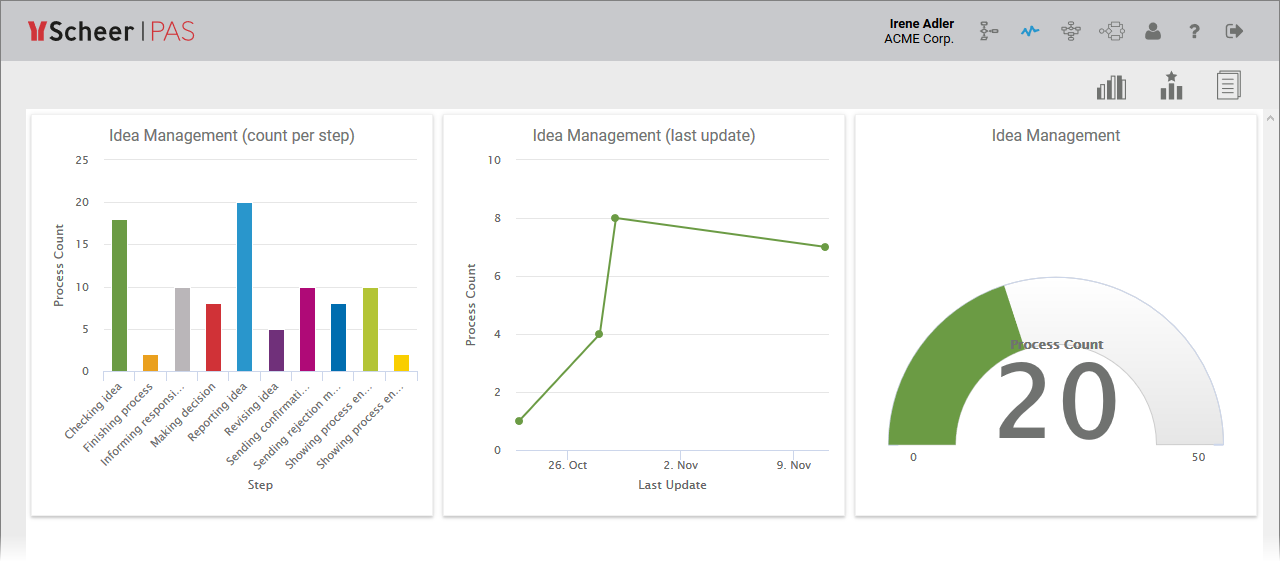Click the question mark help icon

pyautogui.click(x=1194, y=31)
